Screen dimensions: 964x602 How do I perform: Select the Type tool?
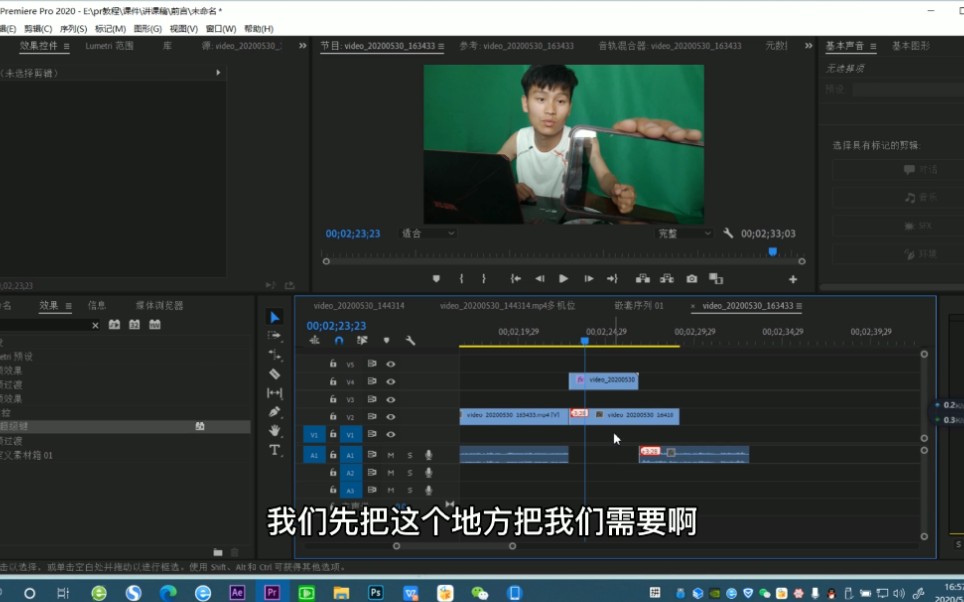(275, 449)
